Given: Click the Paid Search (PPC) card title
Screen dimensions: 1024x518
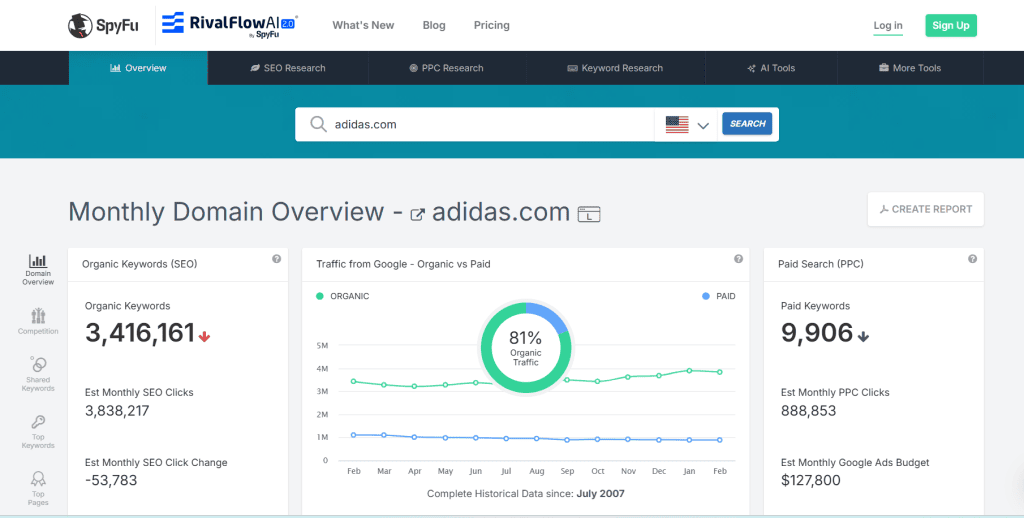Looking at the screenshot, I should [820, 264].
